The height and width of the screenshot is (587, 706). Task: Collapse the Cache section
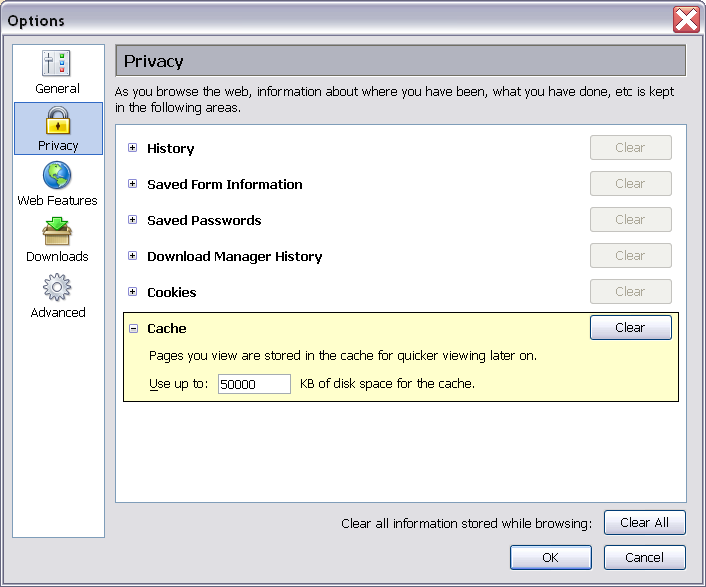[x=132, y=328]
